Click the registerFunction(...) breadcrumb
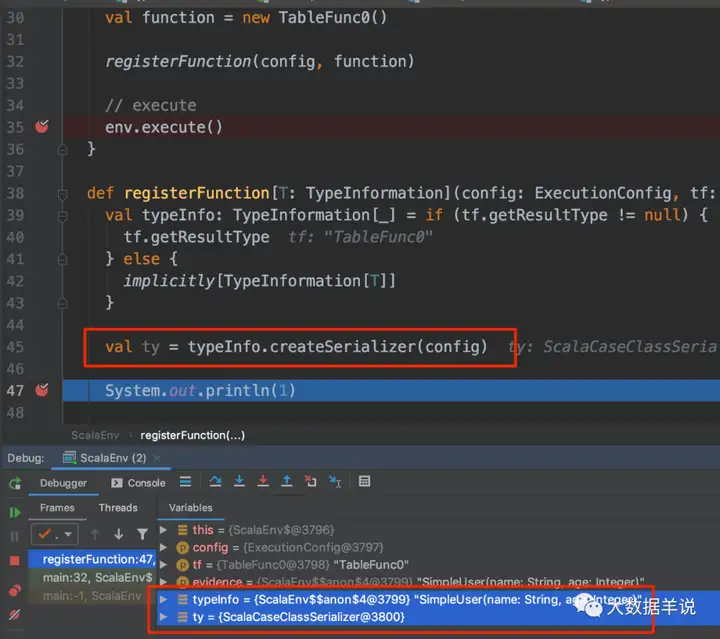This screenshot has height=639, width=720. coord(192,435)
